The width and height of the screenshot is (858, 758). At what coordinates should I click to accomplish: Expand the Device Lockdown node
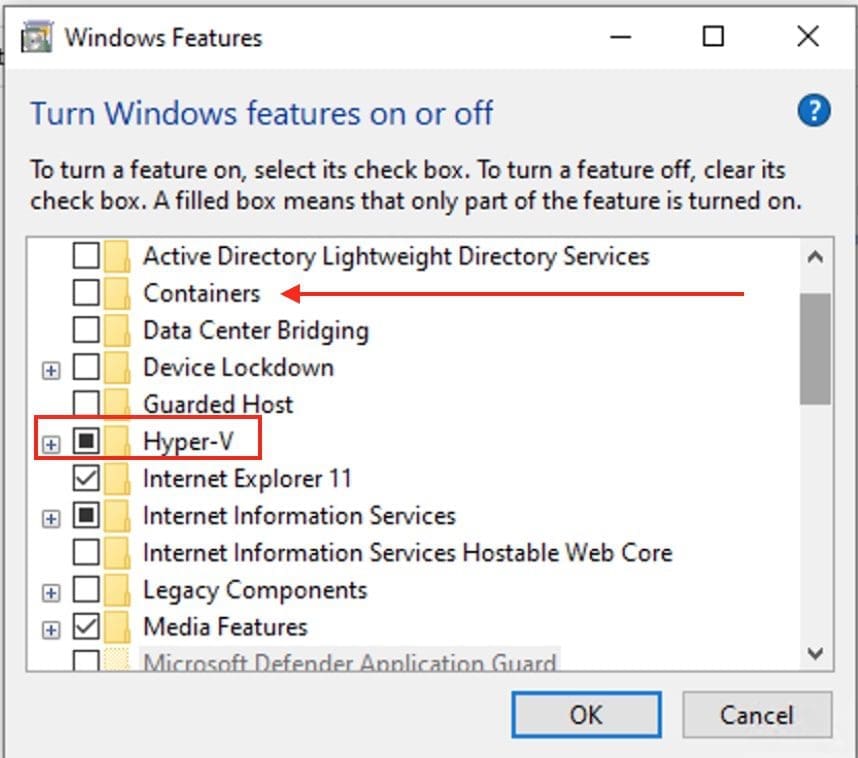point(51,369)
